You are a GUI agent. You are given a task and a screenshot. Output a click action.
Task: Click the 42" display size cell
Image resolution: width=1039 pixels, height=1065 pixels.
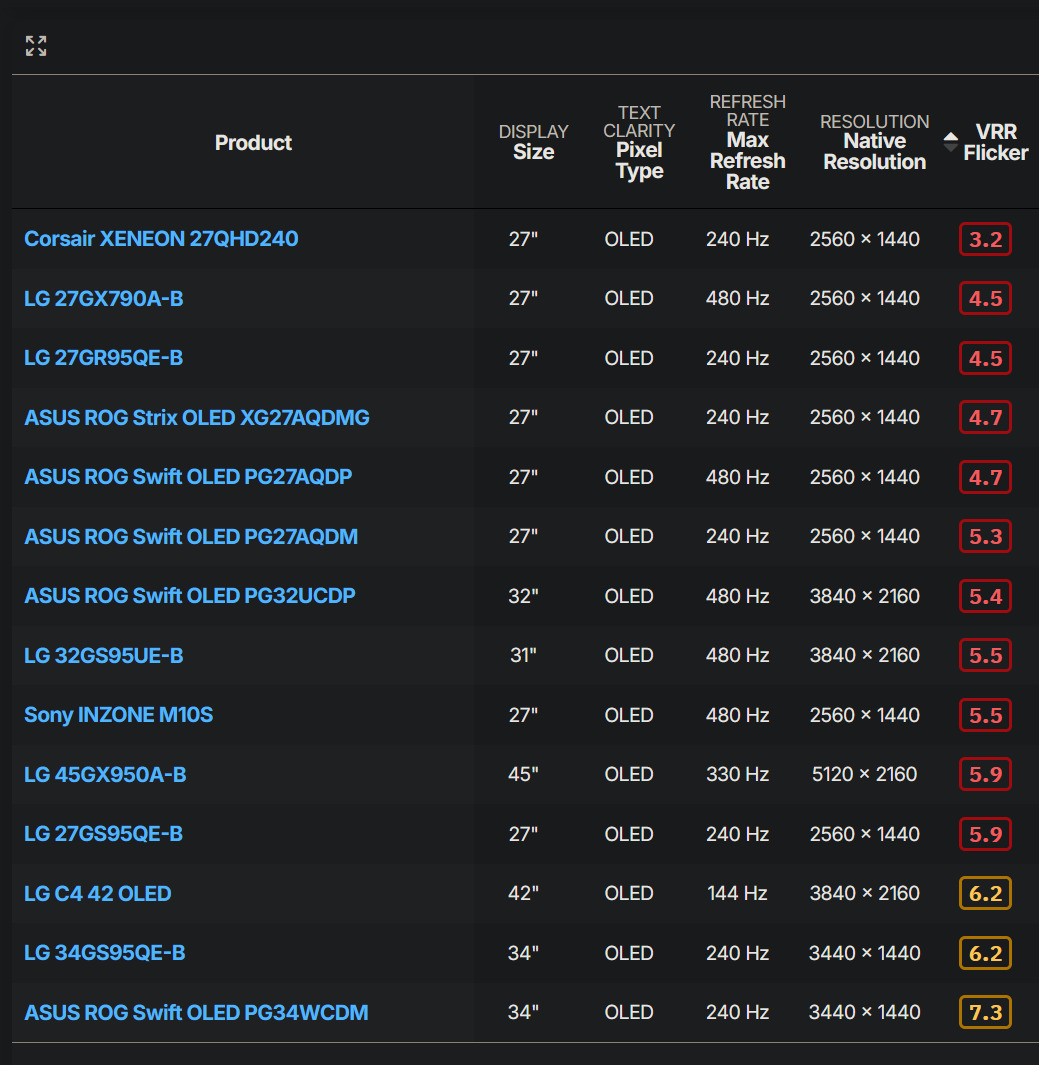524,893
